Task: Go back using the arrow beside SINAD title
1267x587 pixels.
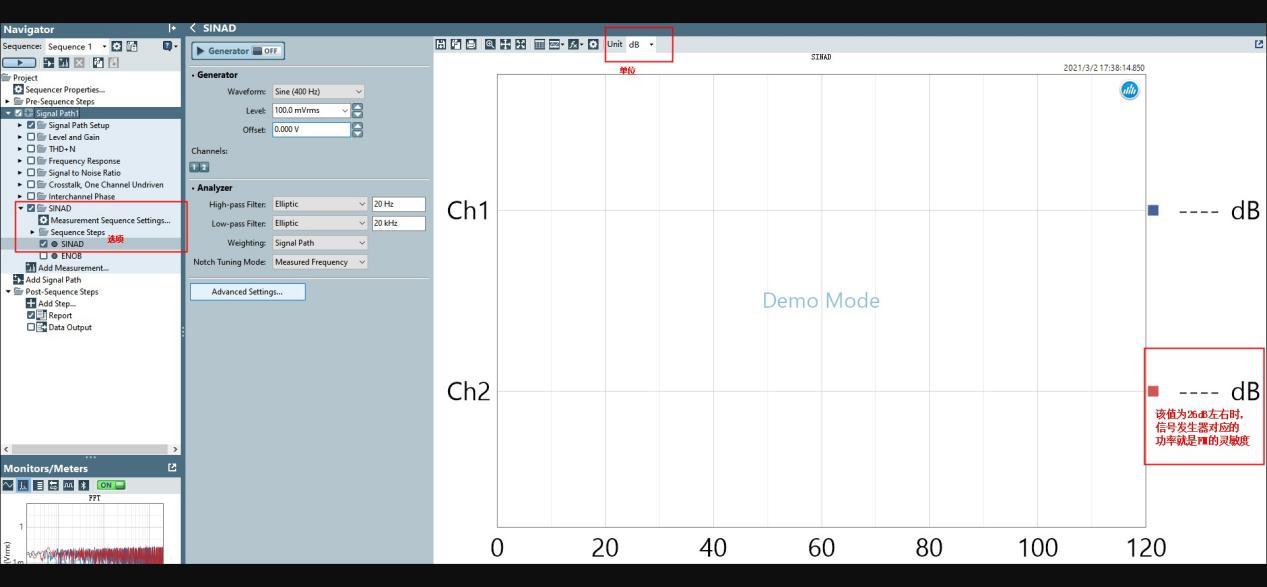Action: coord(193,28)
